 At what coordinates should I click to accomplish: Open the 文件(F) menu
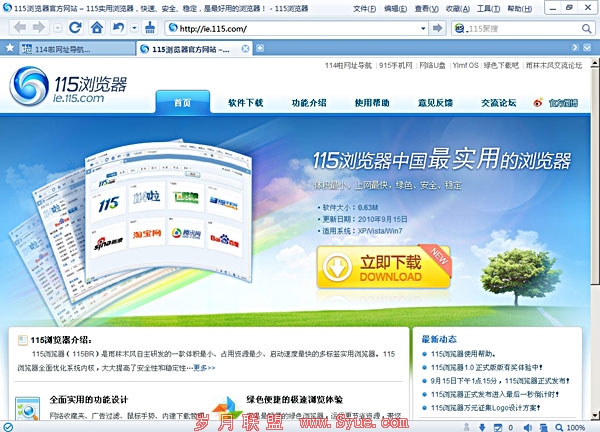[x=364, y=8]
